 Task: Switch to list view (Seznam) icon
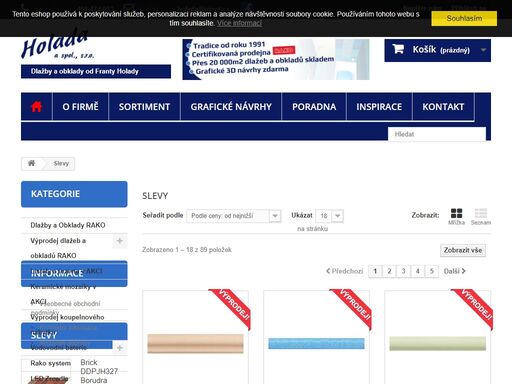pos(481,213)
